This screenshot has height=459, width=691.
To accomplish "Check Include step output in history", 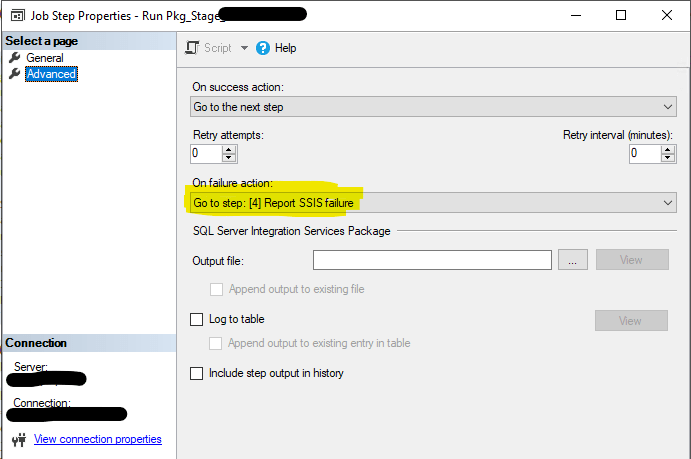I will [x=196, y=373].
